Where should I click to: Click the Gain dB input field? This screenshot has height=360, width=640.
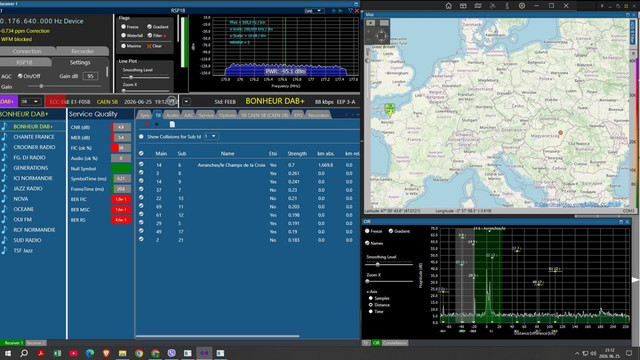pyautogui.click(x=90, y=76)
